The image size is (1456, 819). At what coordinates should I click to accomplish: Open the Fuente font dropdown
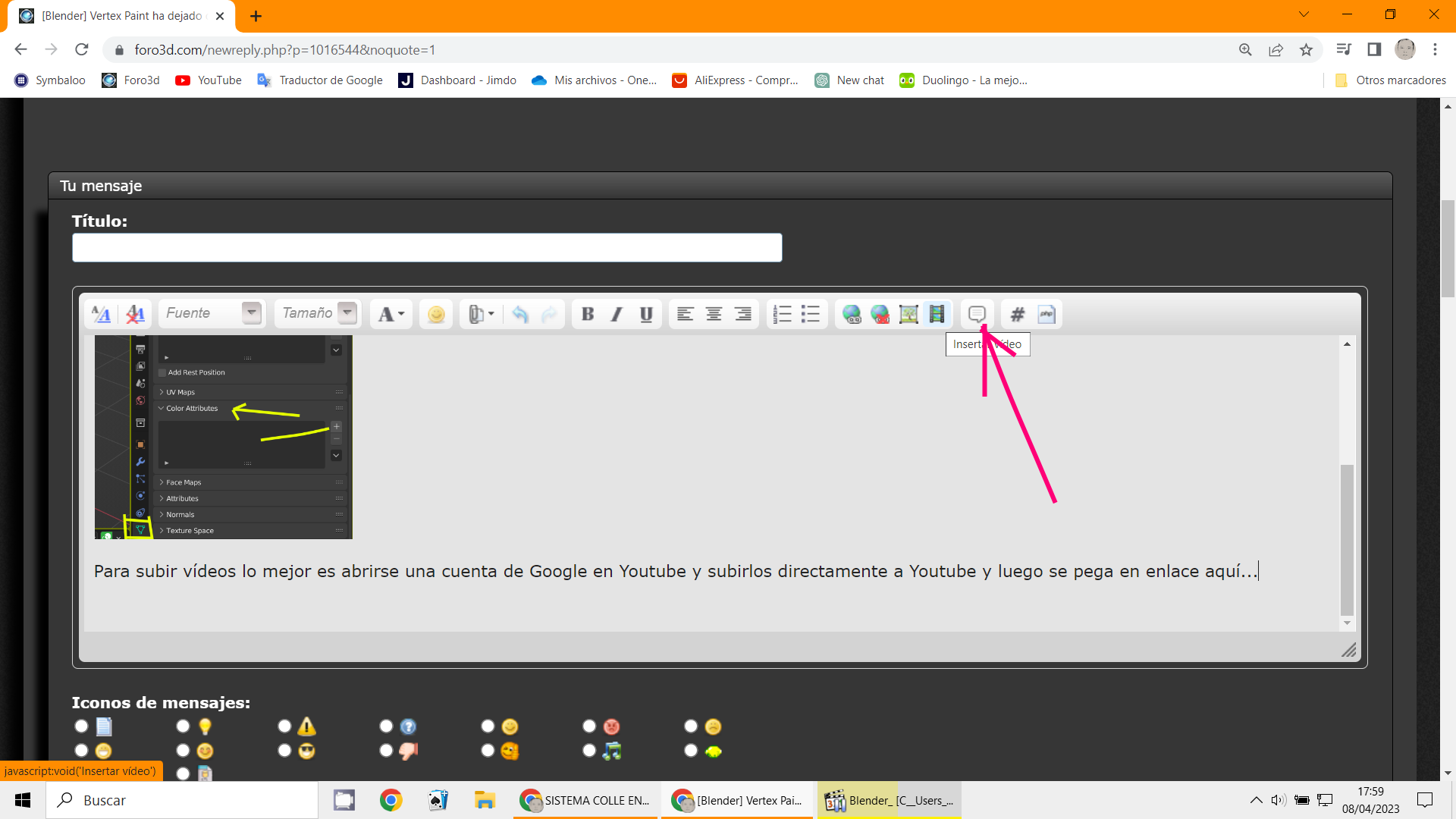click(251, 312)
